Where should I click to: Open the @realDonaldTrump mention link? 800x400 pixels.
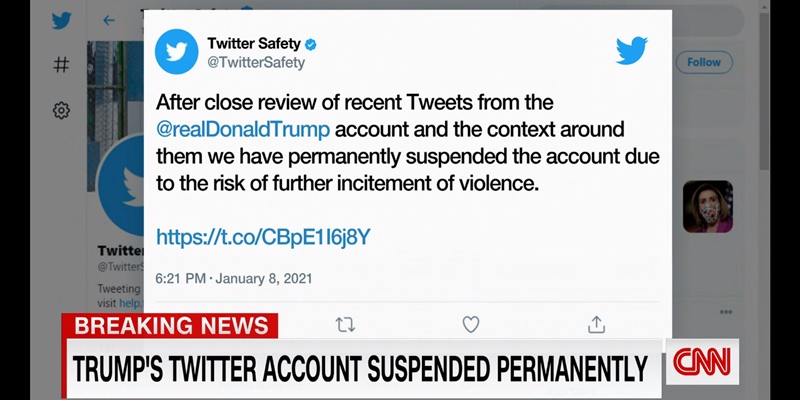coord(243,130)
